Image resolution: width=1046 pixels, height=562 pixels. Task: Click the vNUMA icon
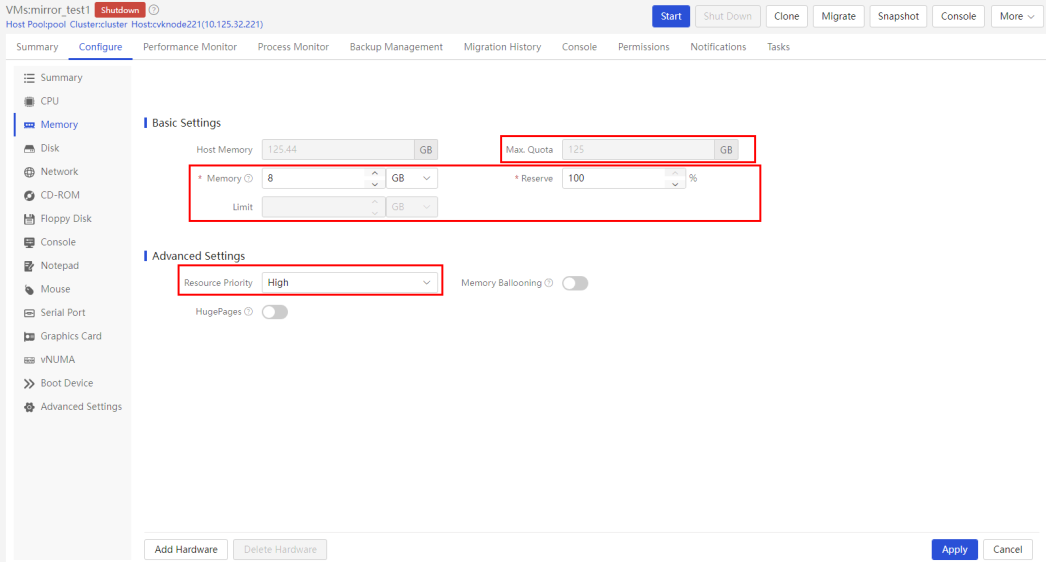tap(29, 360)
